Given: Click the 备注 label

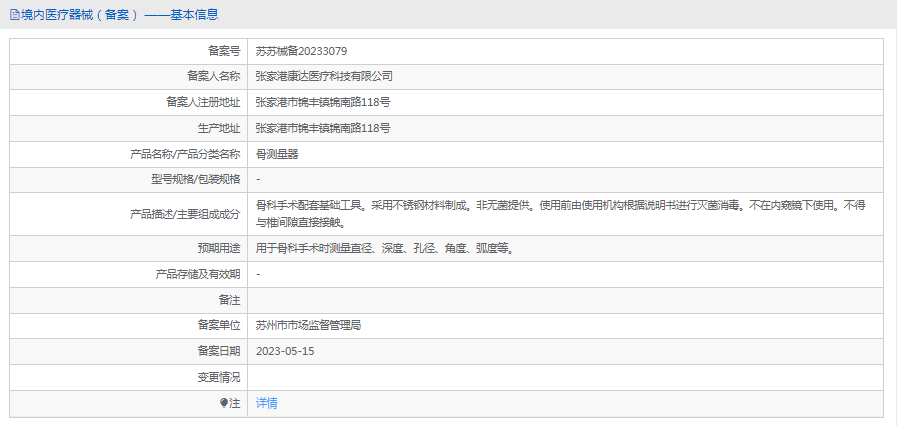Looking at the screenshot, I should [230, 300].
